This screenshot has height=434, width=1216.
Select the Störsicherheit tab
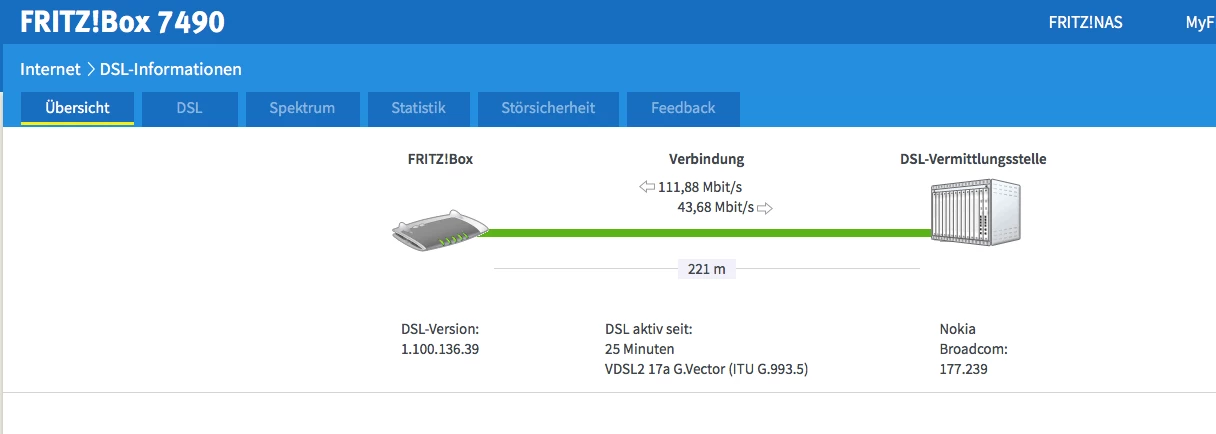[x=548, y=108]
